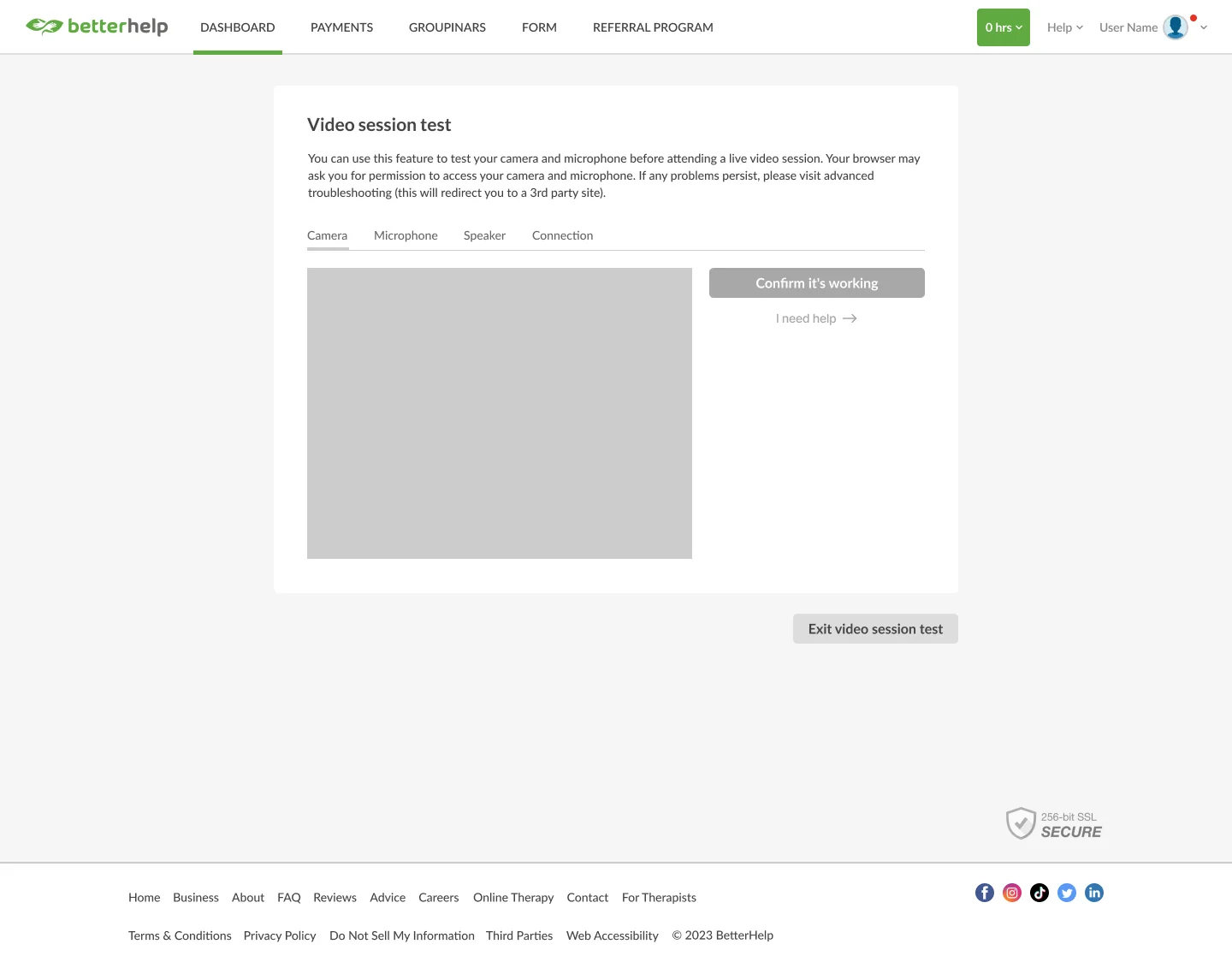Open BetterHelp Instagram page icon
This screenshot has width=1232, height=956.
(1012, 893)
